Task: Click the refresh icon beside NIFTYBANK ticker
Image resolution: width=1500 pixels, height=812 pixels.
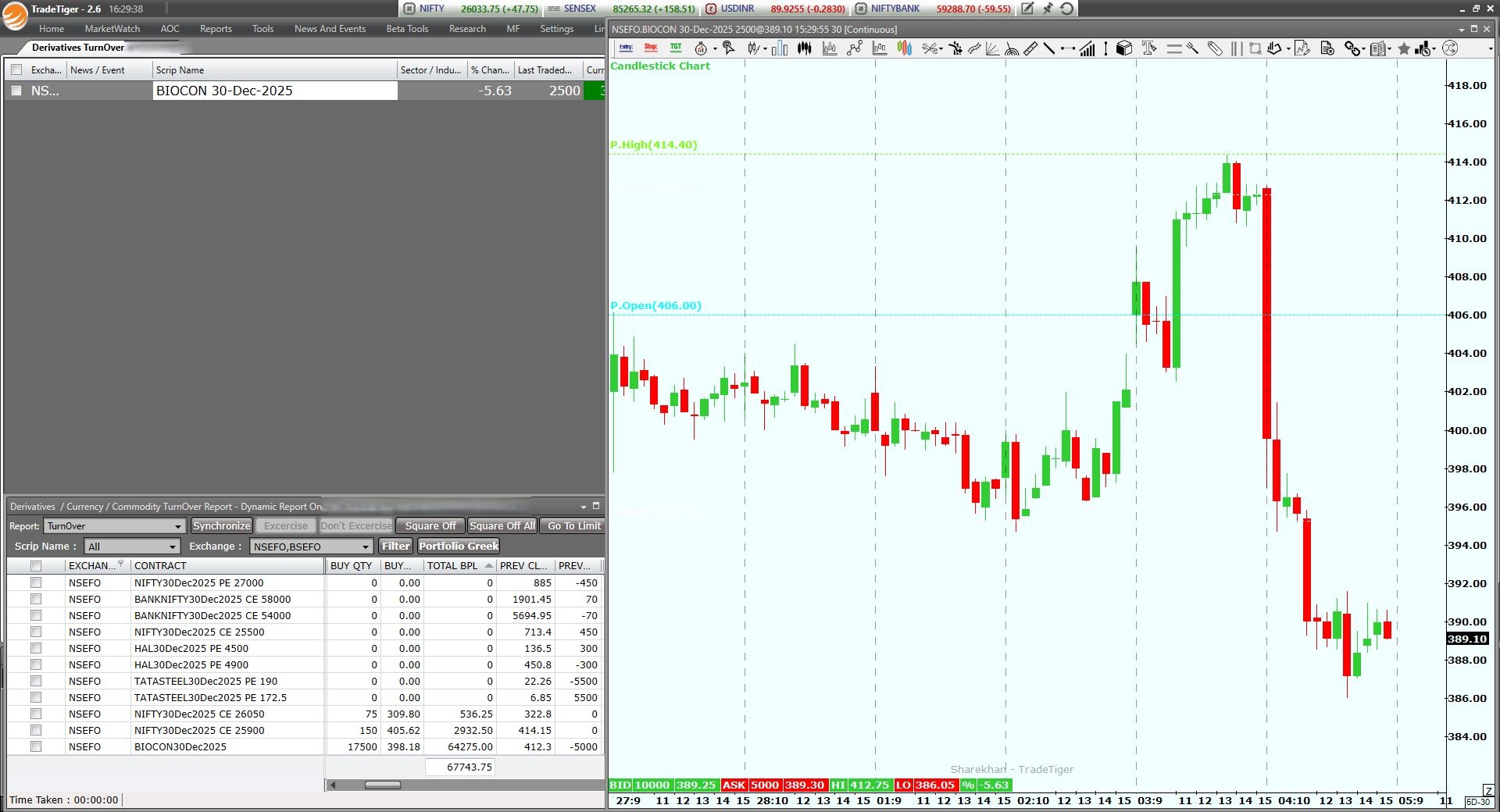Action: pyautogui.click(x=1067, y=9)
